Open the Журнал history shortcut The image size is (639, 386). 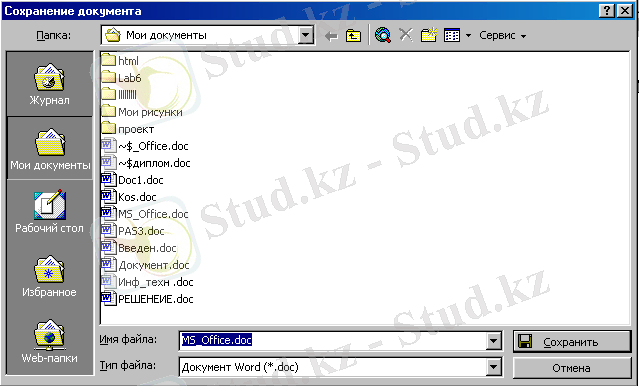click(x=49, y=84)
